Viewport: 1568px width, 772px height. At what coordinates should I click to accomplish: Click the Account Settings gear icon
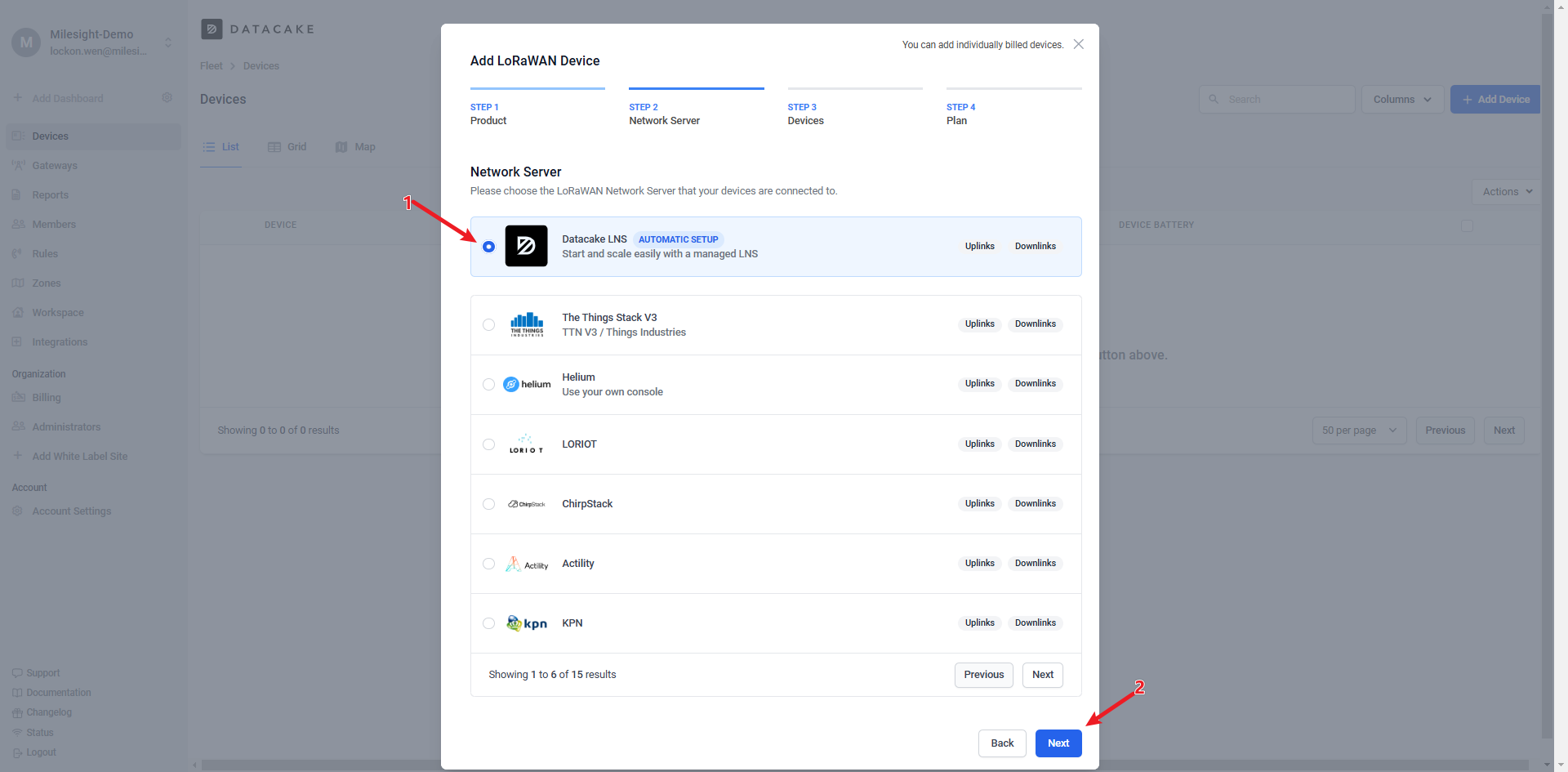17,511
